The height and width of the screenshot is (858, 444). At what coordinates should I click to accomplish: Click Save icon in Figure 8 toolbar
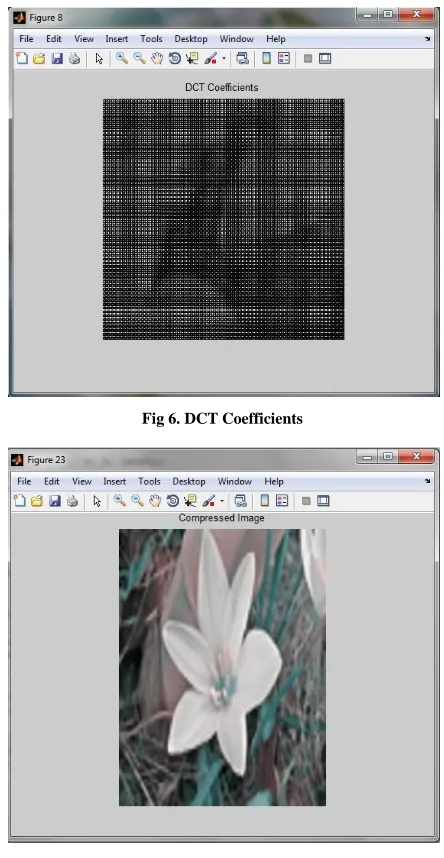pyautogui.click(x=56, y=59)
